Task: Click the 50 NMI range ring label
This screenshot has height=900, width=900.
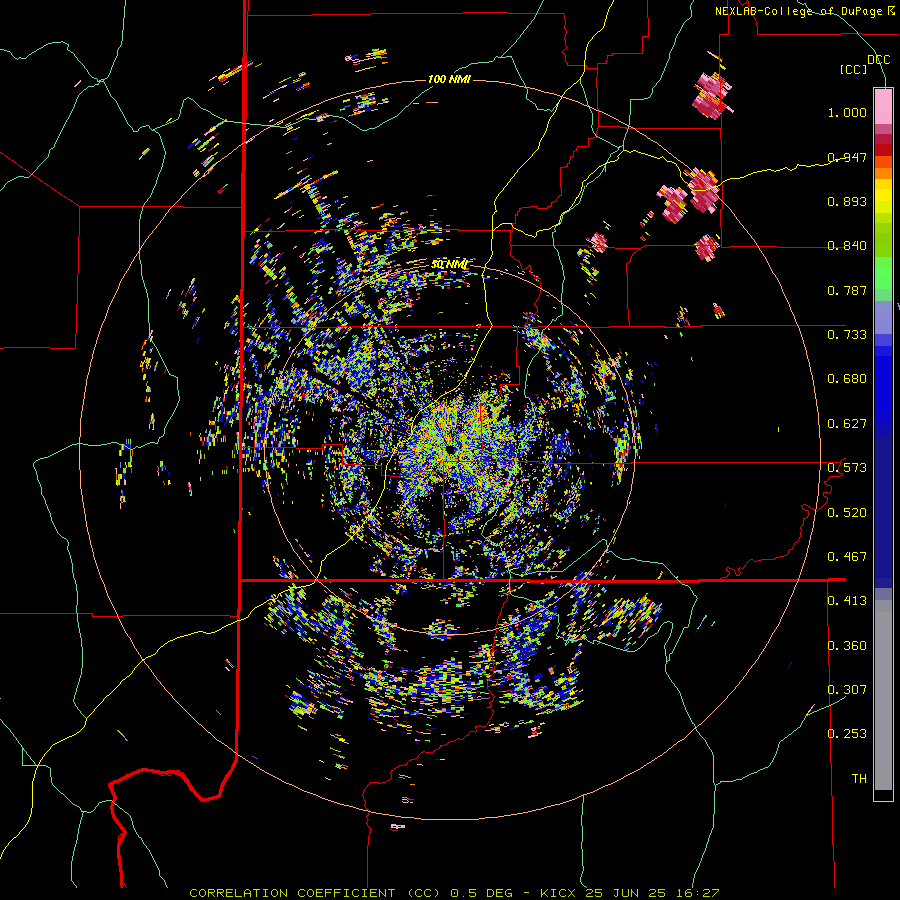Action: 449,265
